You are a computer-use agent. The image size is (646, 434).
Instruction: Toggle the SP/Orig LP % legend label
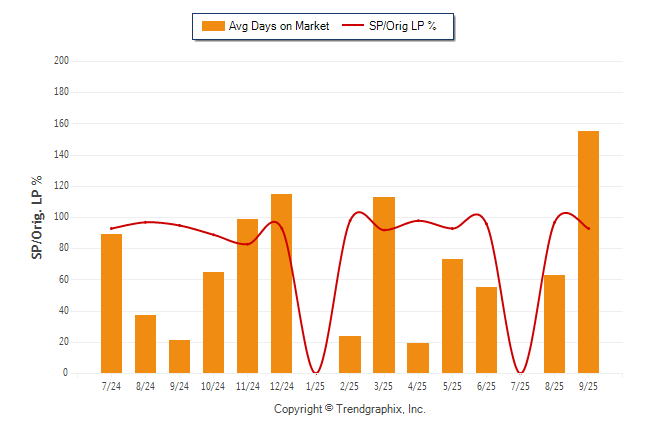pyautogui.click(x=404, y=26)
